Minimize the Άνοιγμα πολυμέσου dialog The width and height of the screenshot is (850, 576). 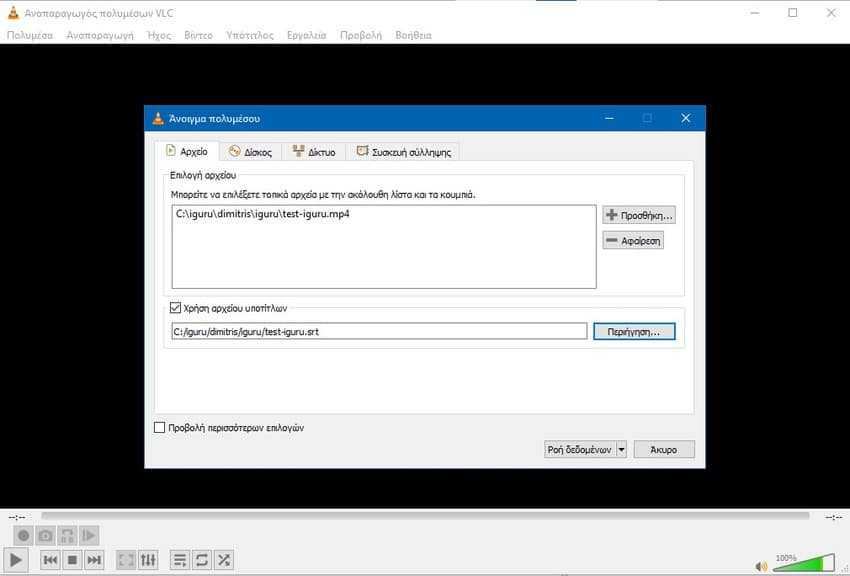coord(609,118)
